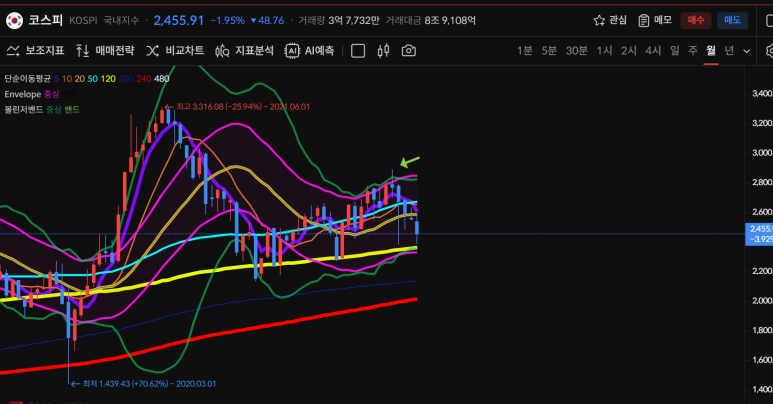
Task: Toggle the 50-period moving average
Action: tap(93, 78)
